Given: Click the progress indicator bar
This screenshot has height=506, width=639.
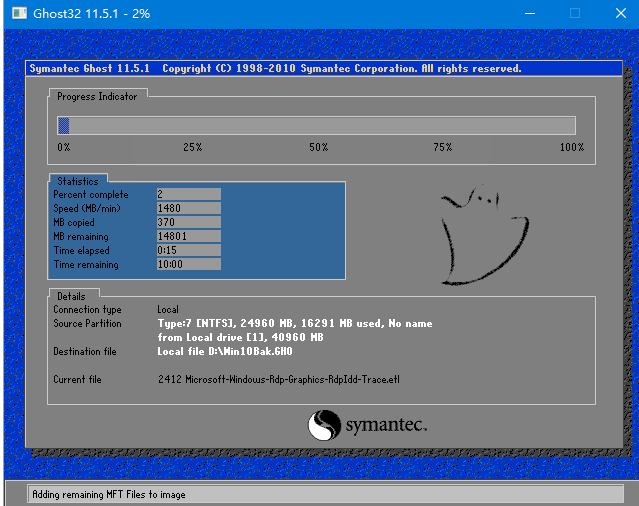Looking at the screenshot, I should coord(316,125).
